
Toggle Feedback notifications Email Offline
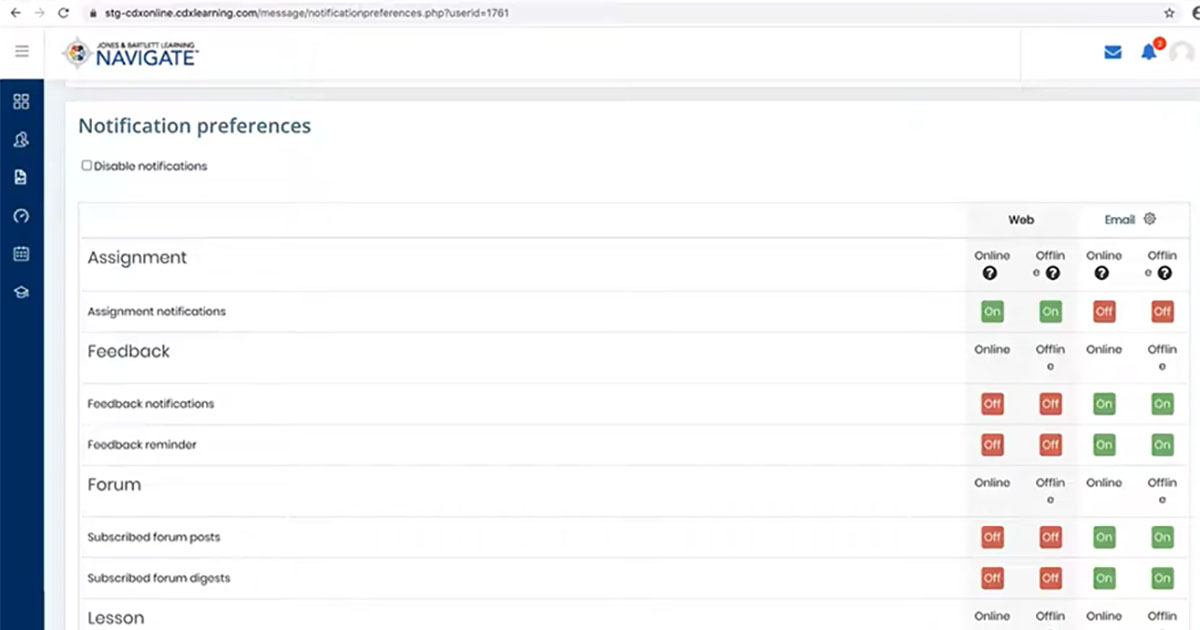[x=1162, y=404]
